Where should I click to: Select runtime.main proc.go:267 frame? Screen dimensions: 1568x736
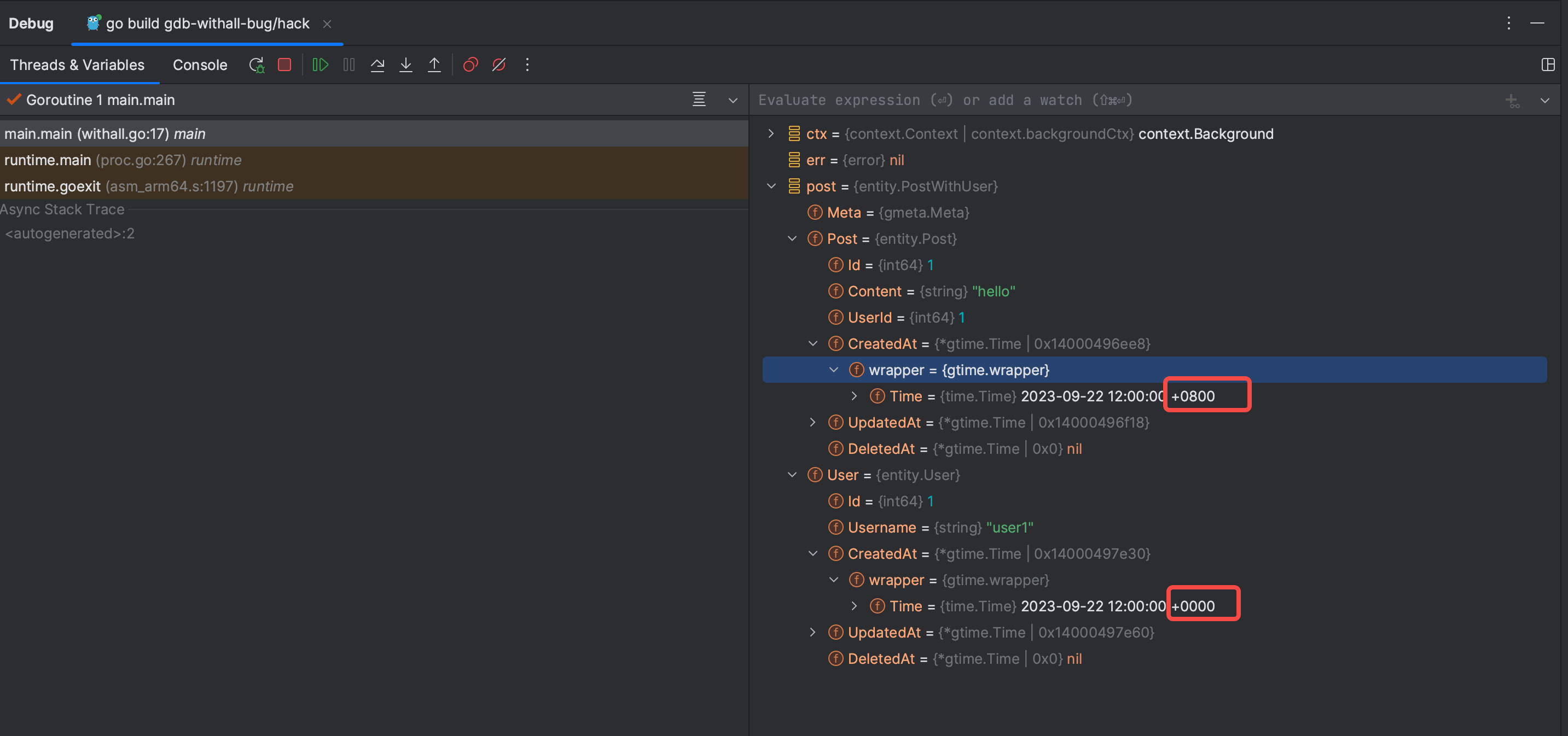point(374,159)
